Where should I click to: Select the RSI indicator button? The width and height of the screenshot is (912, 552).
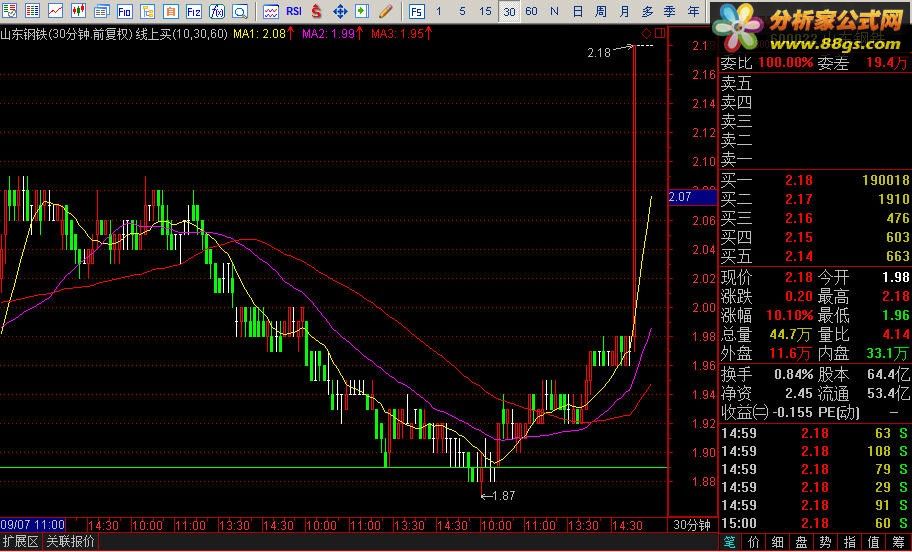click(294, 10)
